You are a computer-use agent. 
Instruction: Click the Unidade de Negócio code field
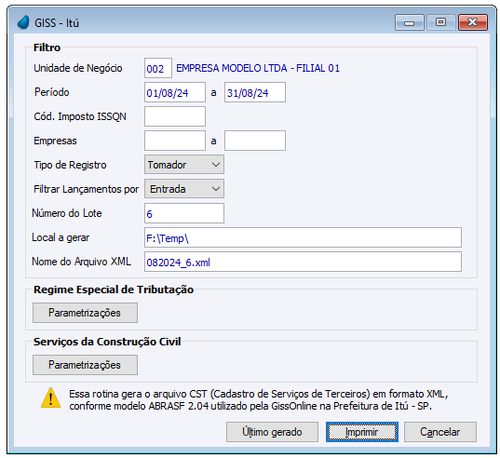158,68
